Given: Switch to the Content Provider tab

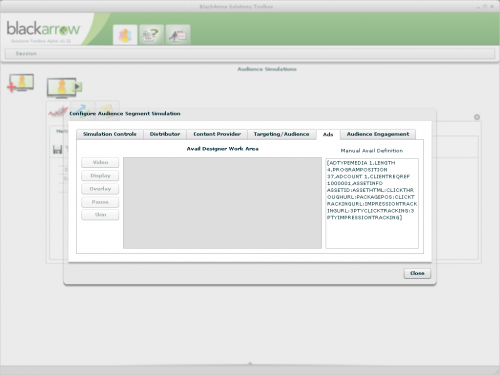Looking at the screenshot, I should point(217,134).
